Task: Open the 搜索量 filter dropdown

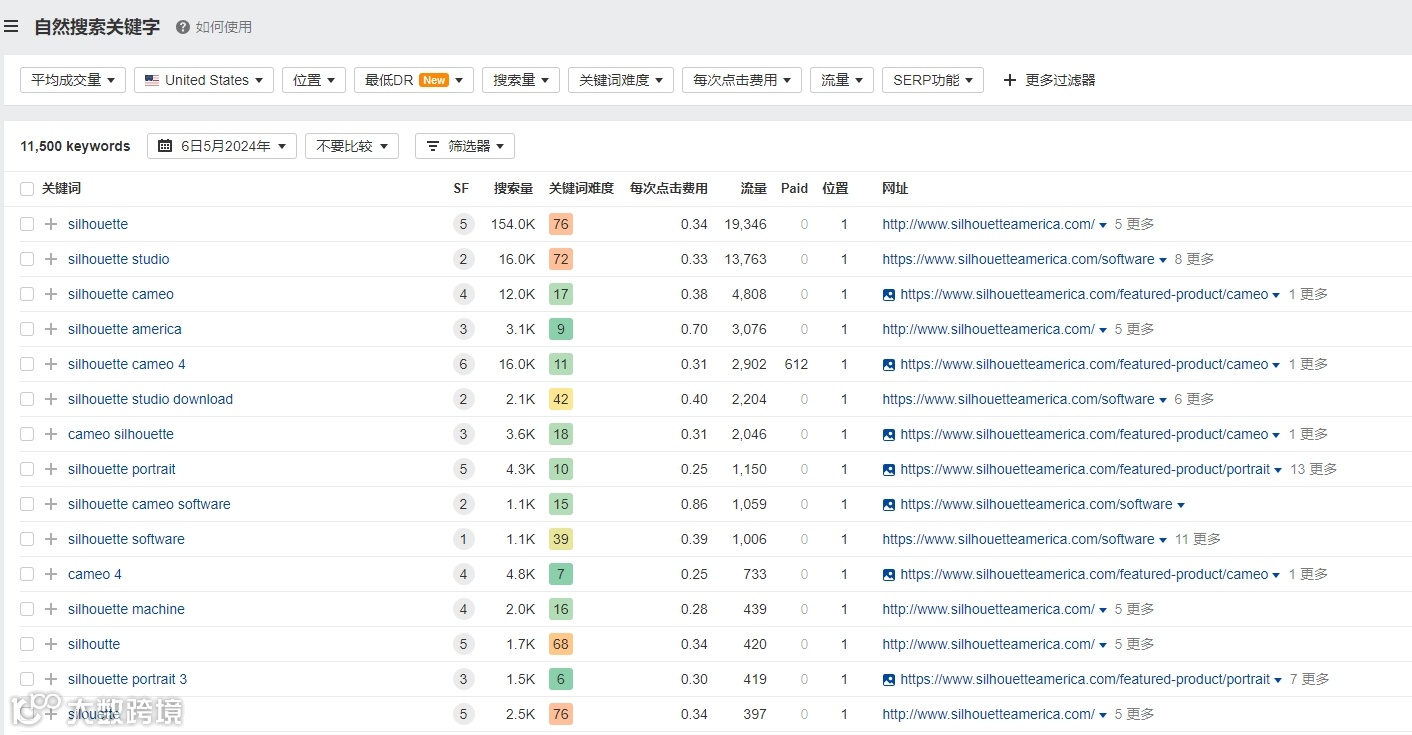Action: pos(521,80)
